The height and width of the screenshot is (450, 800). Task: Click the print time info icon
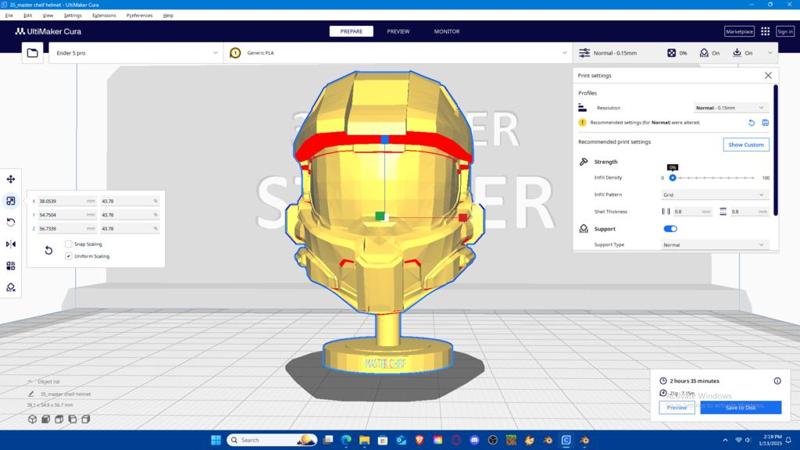point(777,381)
